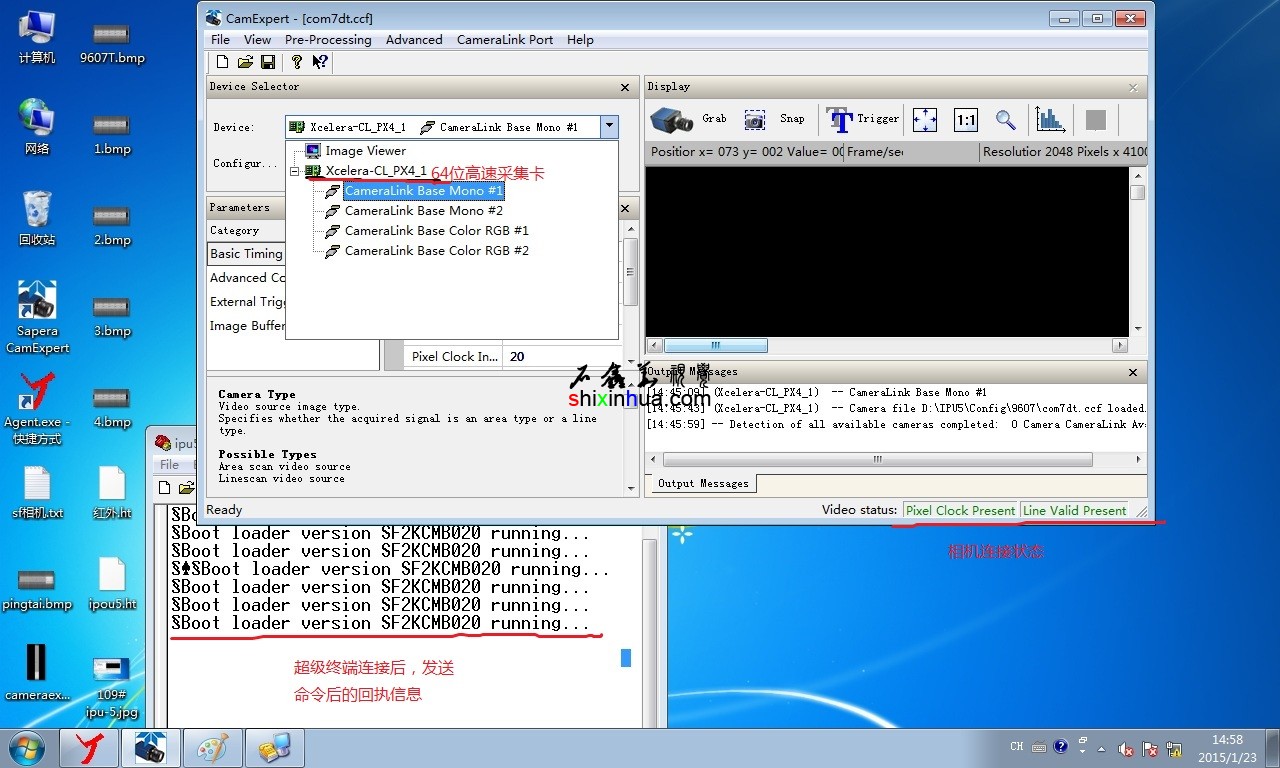Close the Parameters panel
This screenshot has height=768, width=1280.
(625, 208)
